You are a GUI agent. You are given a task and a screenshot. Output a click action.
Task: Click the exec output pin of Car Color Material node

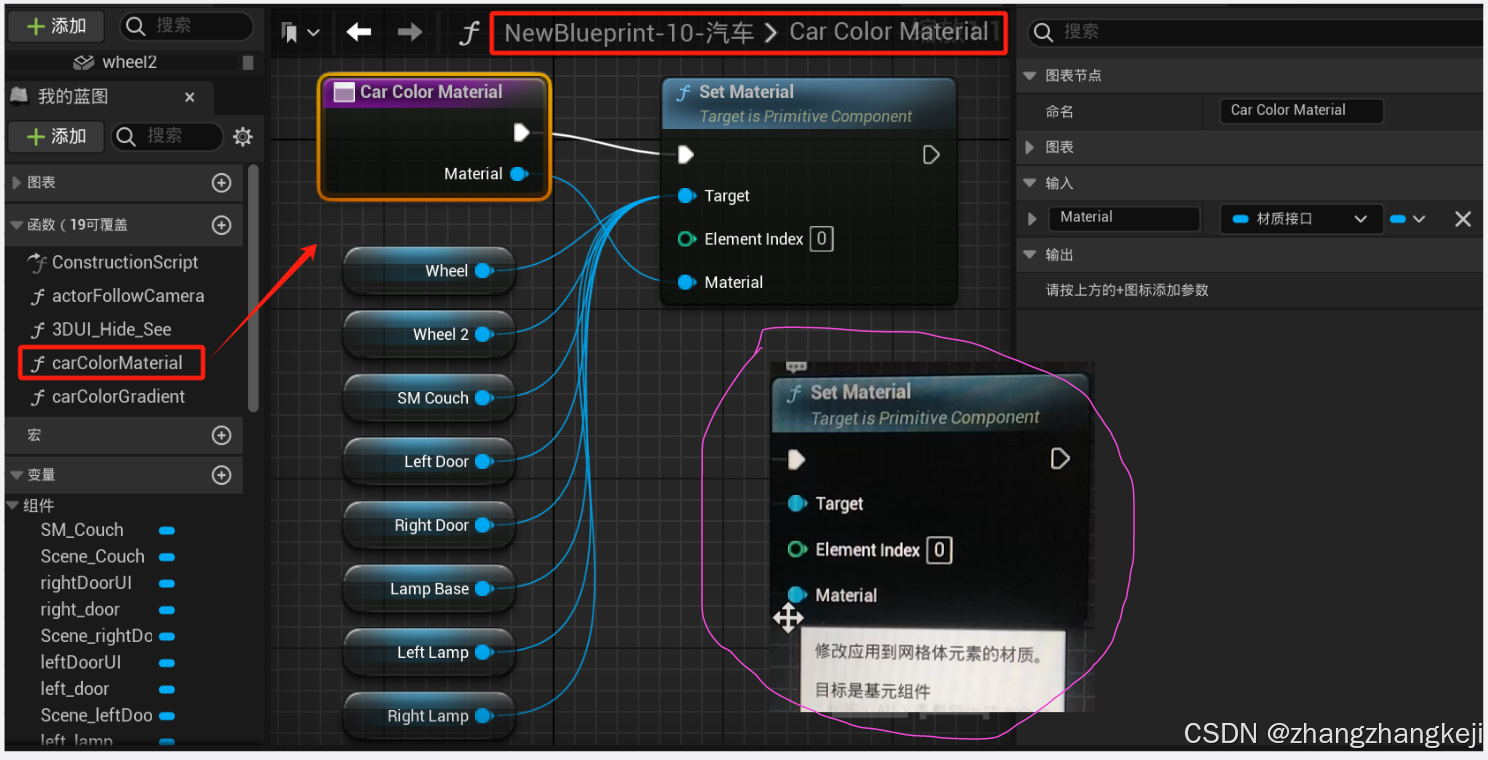(x=522, y=132)
